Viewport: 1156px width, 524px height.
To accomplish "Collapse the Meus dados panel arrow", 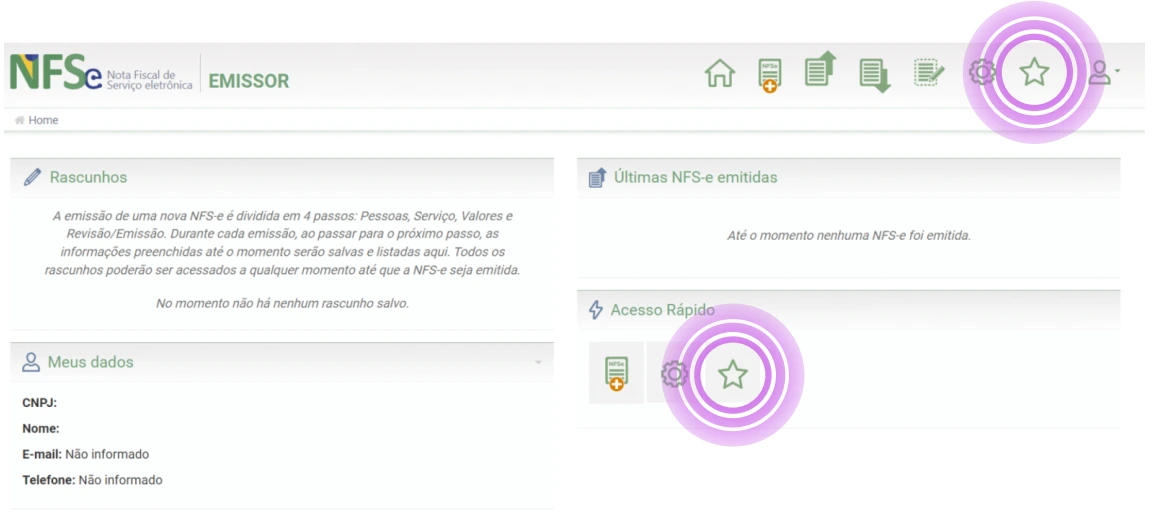I will [x=538, y=362].
